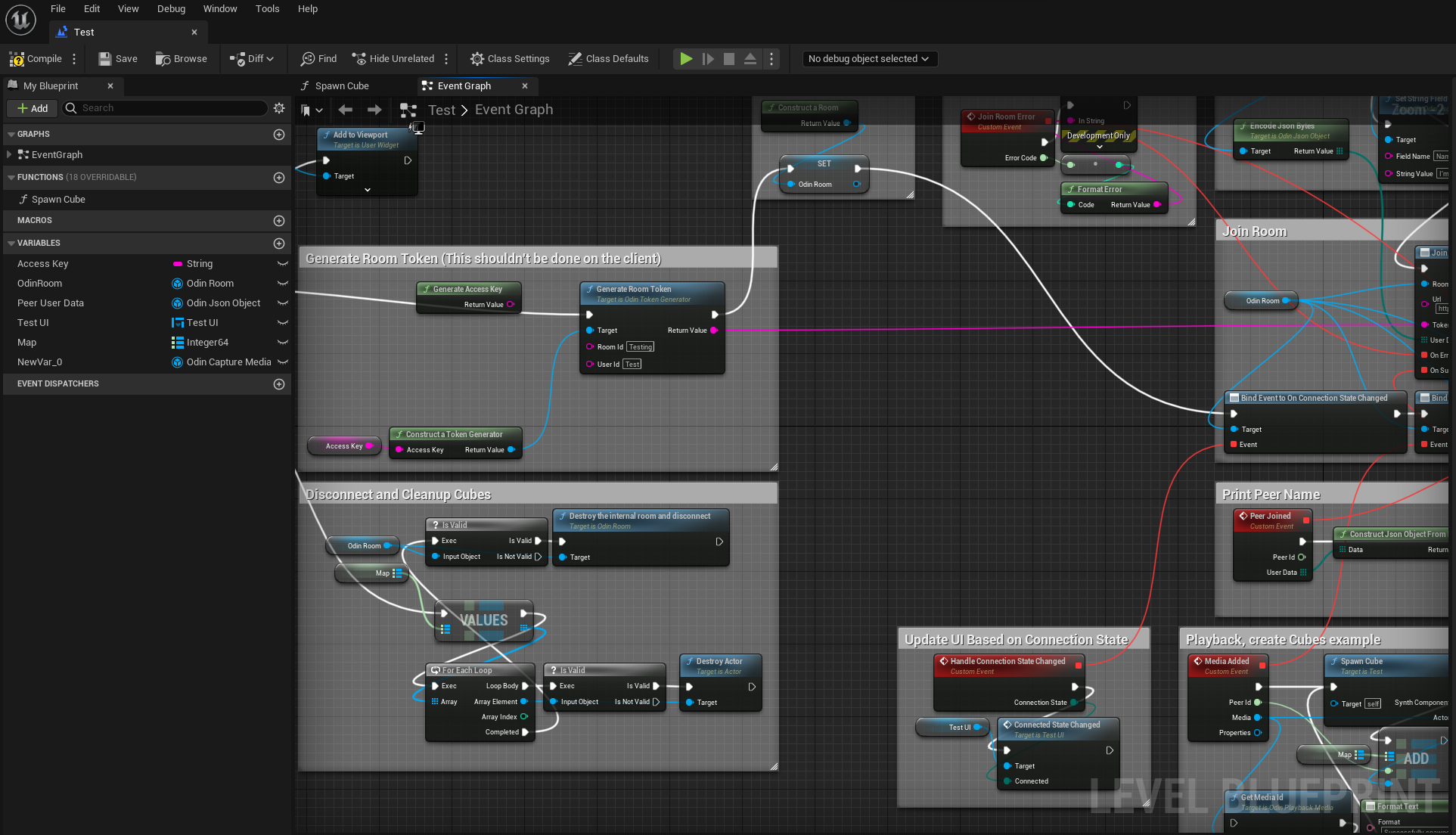Select the Event Graph tab
The width and height of the screenshot is (1456, 835).
[x=463, y=85]
